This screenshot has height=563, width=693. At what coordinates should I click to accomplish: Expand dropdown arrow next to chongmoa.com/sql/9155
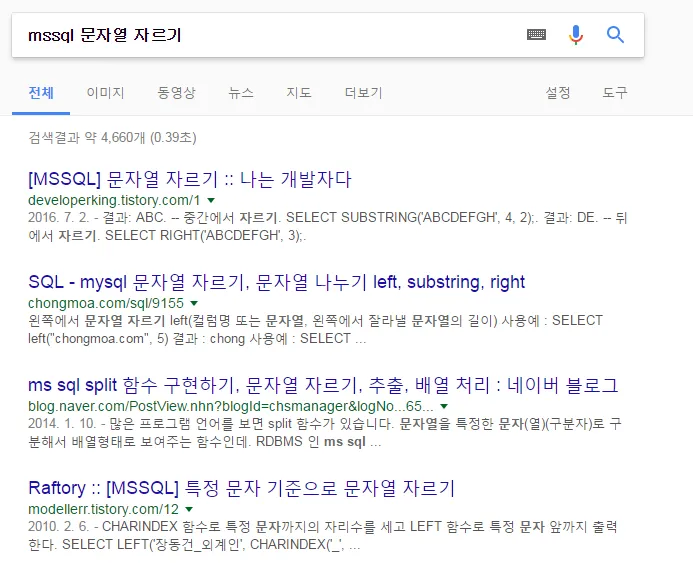click(194, 303)
